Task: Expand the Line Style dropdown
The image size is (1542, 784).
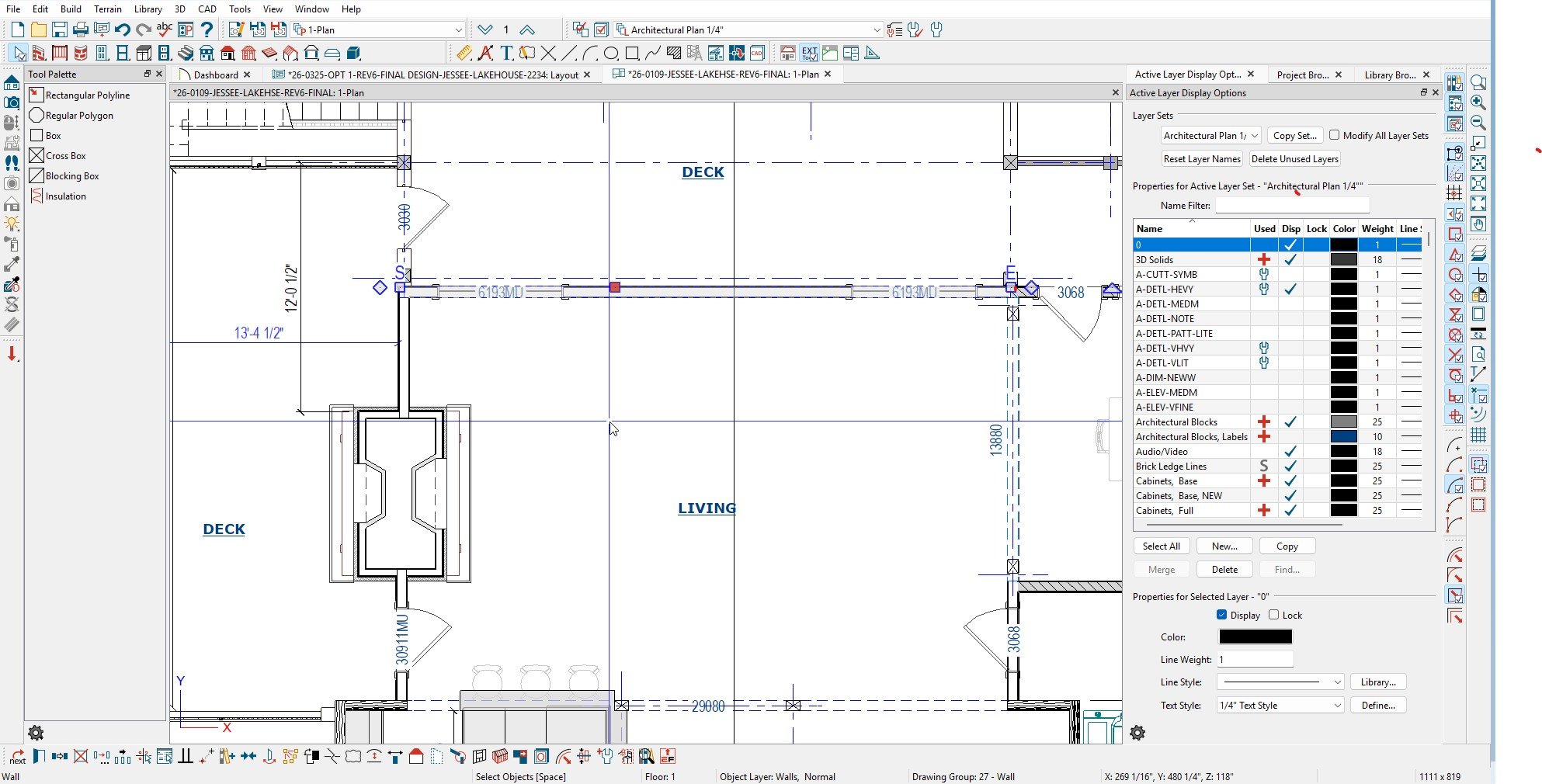Action: tap(1280, 682)
